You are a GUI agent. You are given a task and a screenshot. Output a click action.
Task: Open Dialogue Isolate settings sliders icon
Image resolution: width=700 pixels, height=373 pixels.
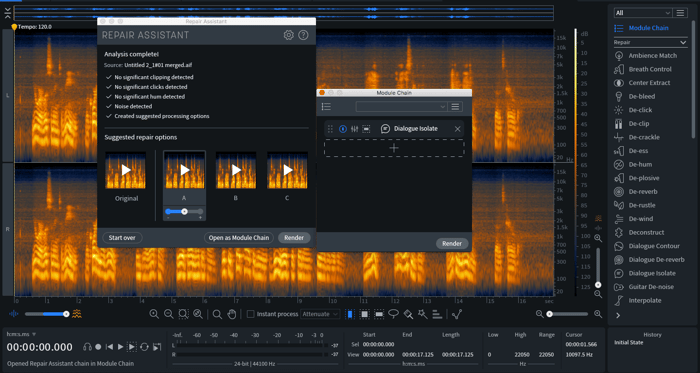(x=354, y=129)
